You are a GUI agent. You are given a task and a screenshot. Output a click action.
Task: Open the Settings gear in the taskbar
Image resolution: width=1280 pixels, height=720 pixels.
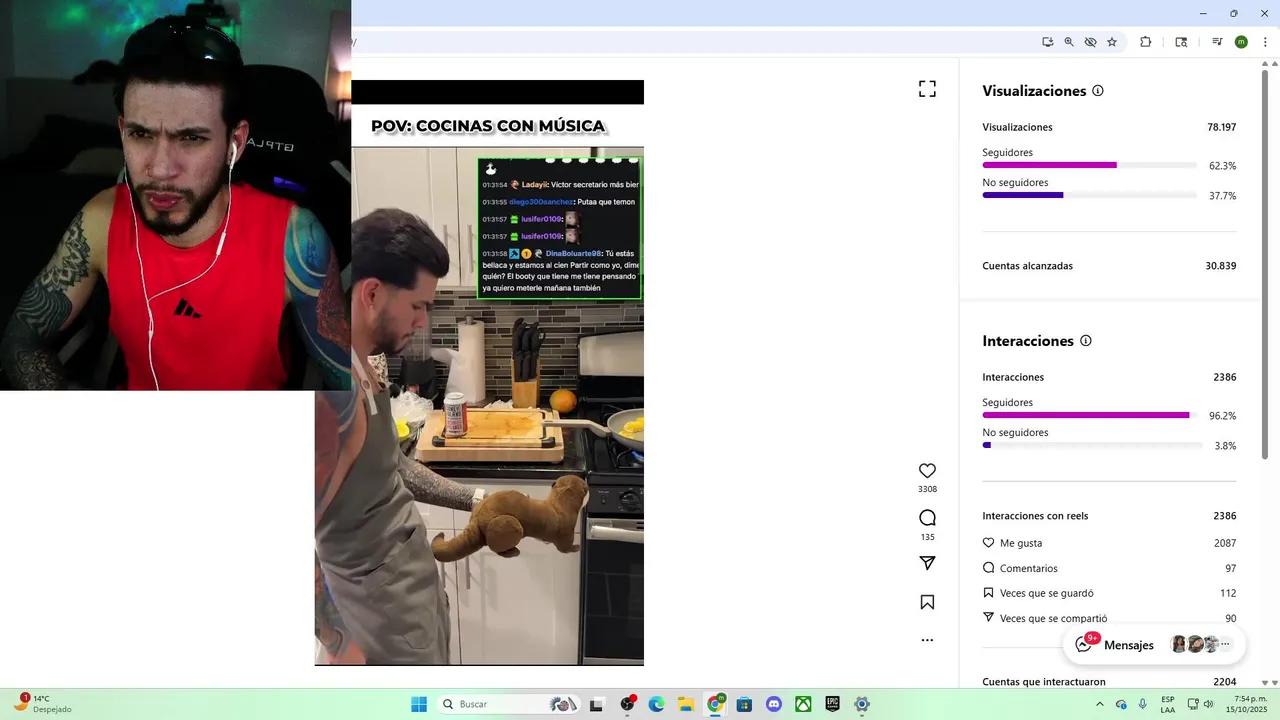click(x=862, y=704)
